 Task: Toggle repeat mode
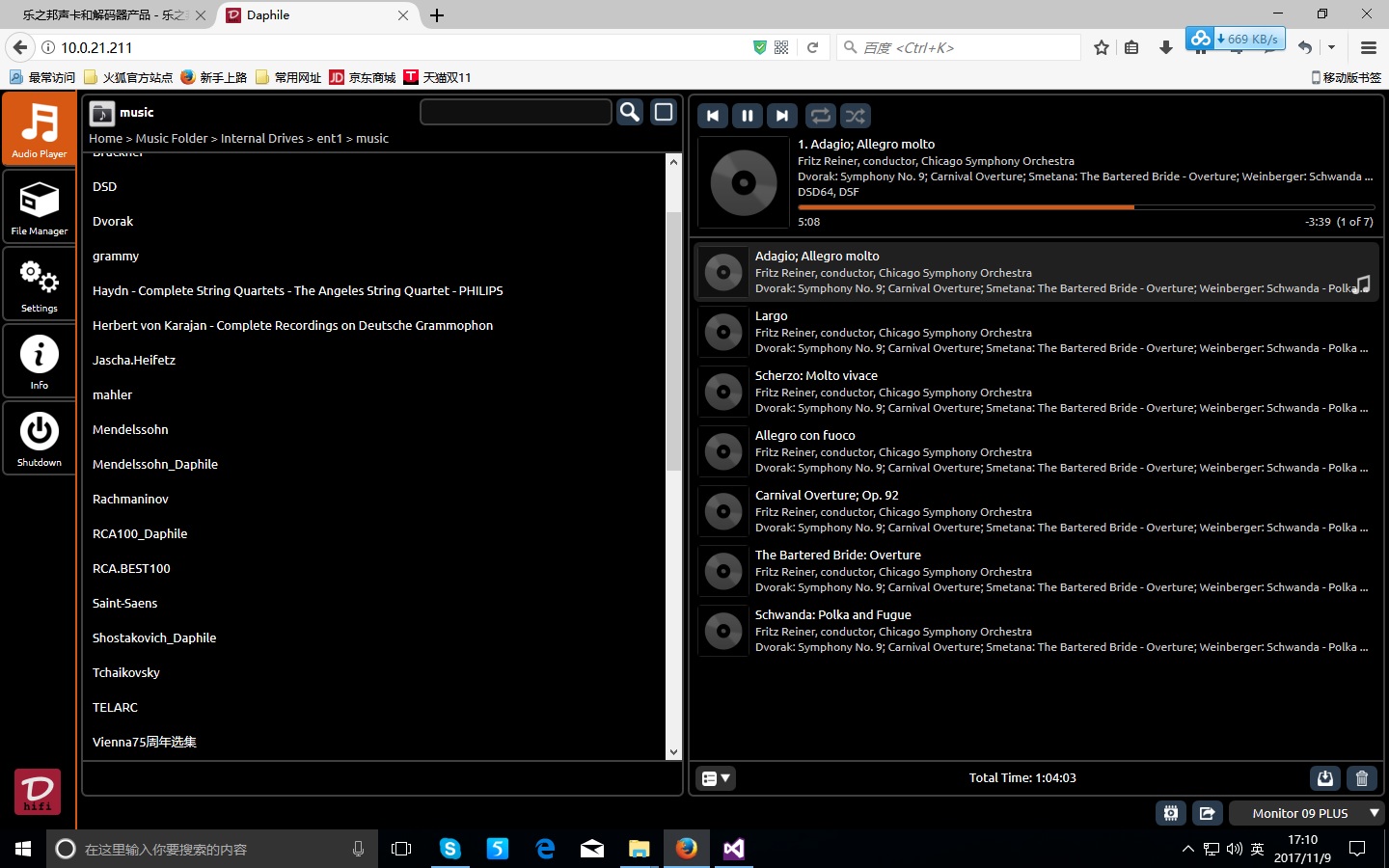point(820,116)
